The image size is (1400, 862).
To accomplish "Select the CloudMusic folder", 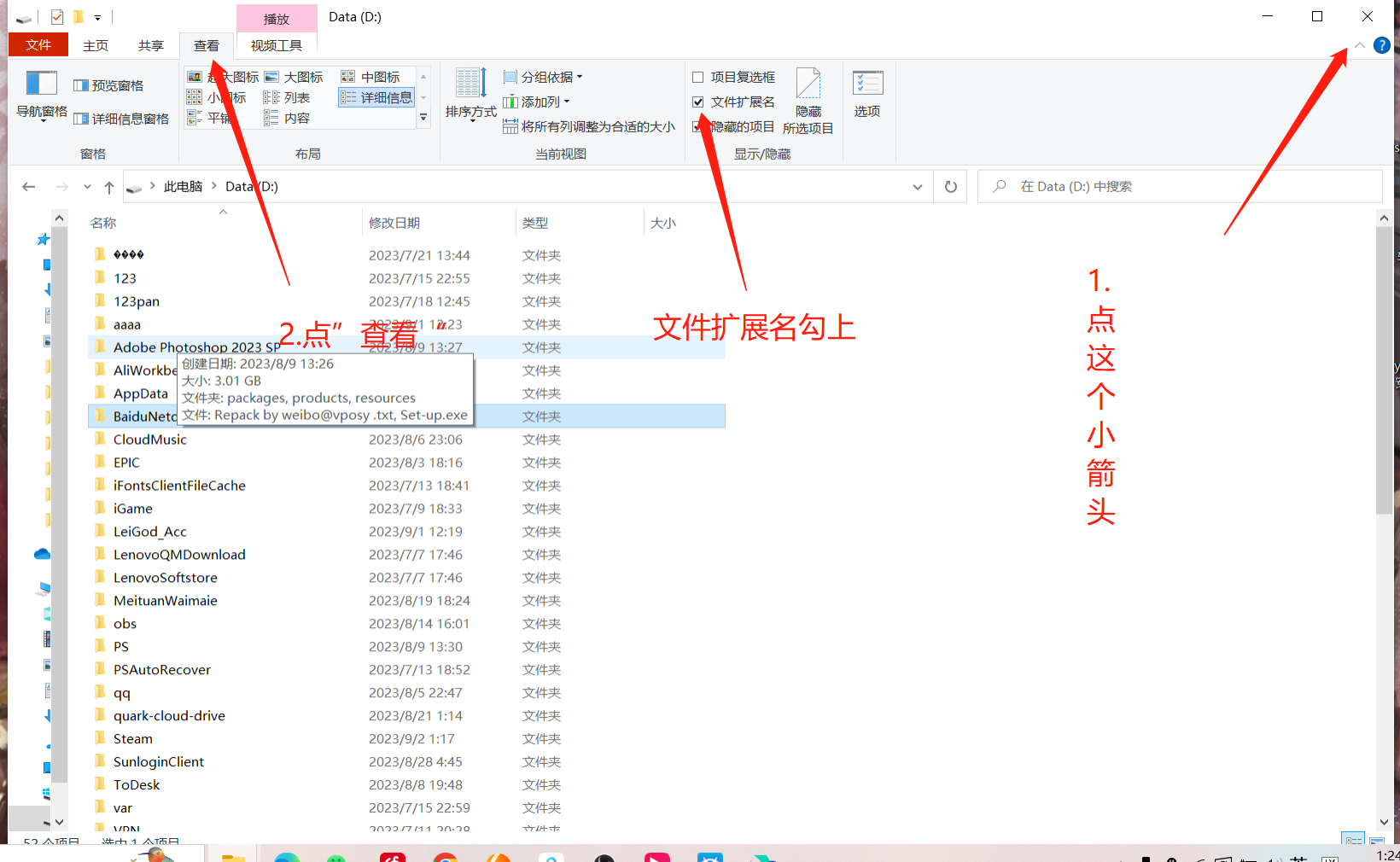I will (x=149, y=440).
